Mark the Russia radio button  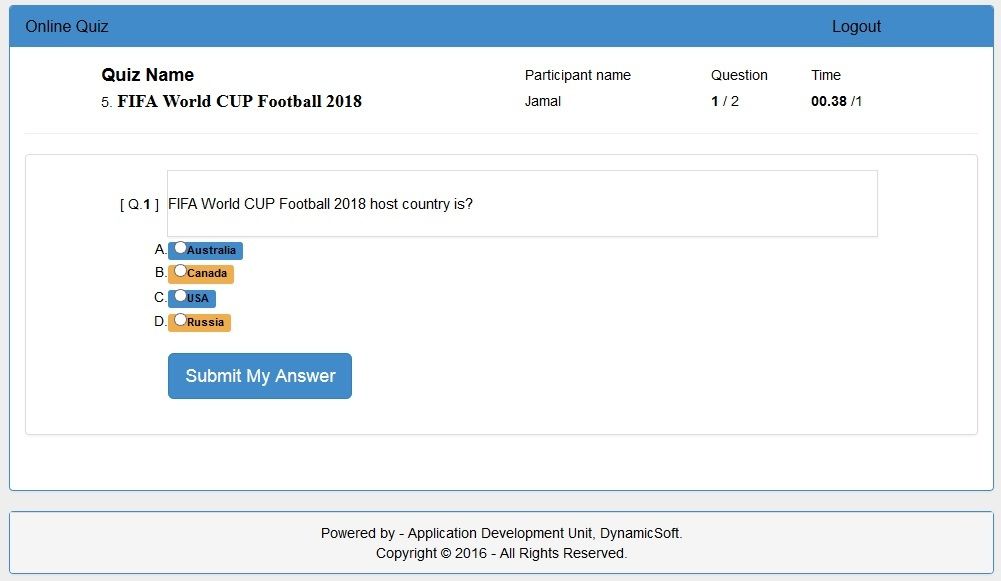point(180,320)
